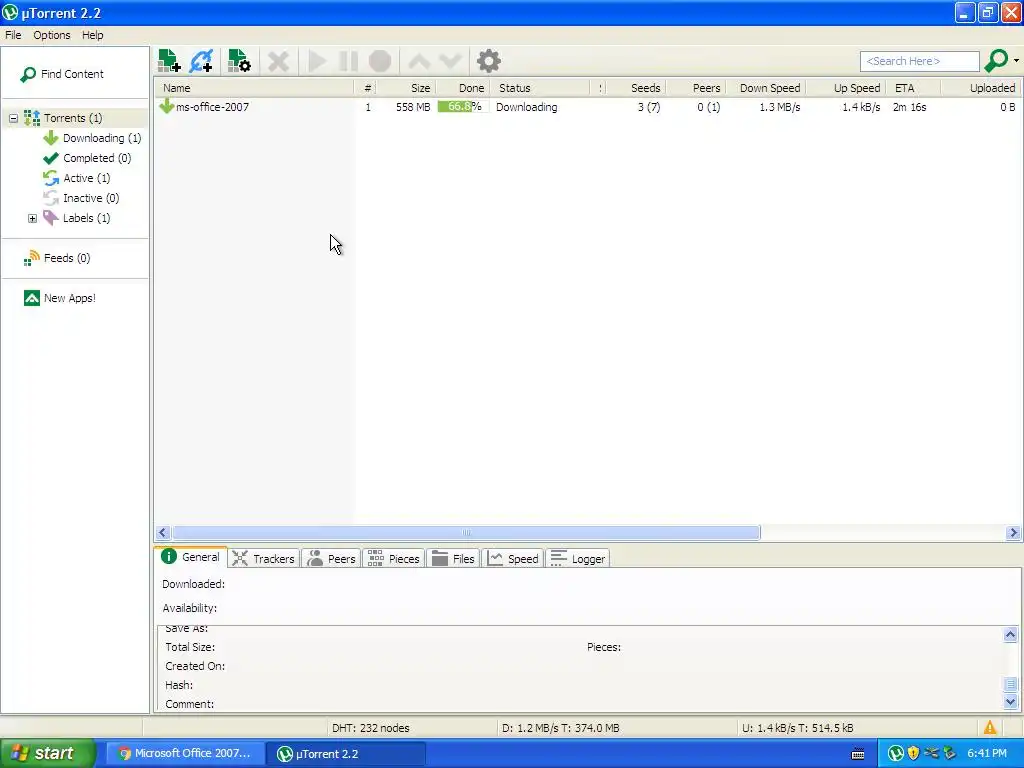Switch to the Peers tab
This screenshot has width=1024, height=768.
tap(332, 559)
